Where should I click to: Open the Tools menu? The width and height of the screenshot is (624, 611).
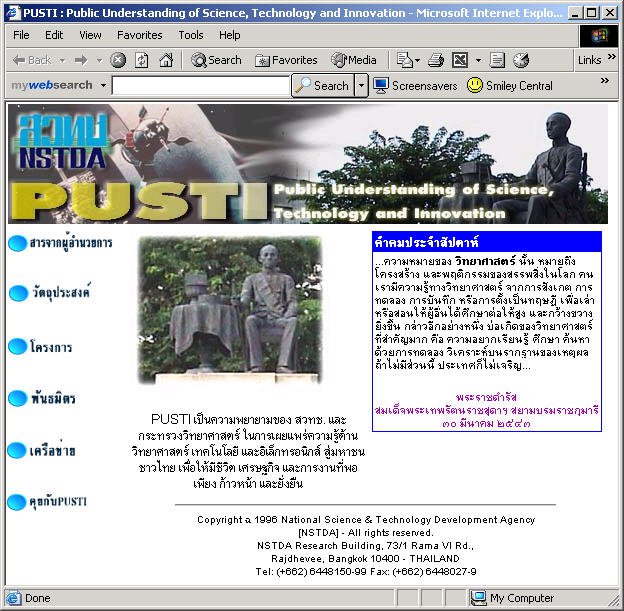(191, 35)
